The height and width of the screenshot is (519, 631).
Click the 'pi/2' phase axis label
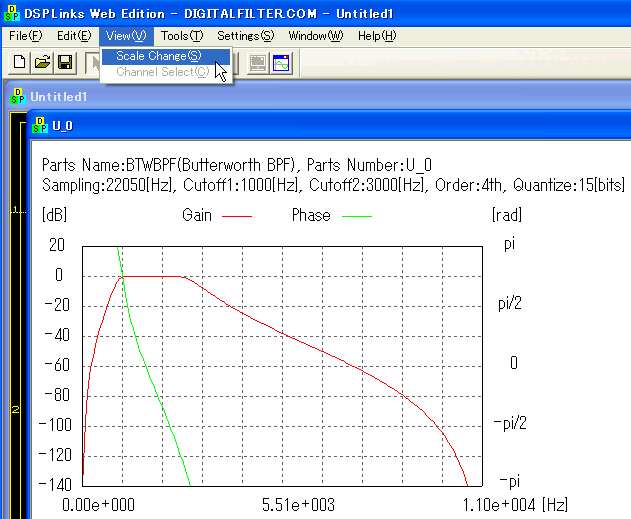tap(510, 303)
